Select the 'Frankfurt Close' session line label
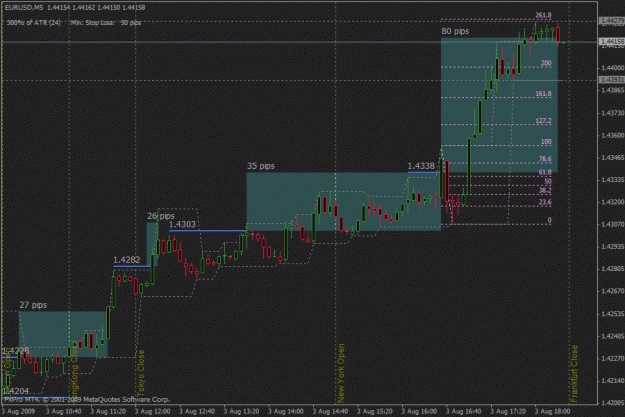 [574, 373]
